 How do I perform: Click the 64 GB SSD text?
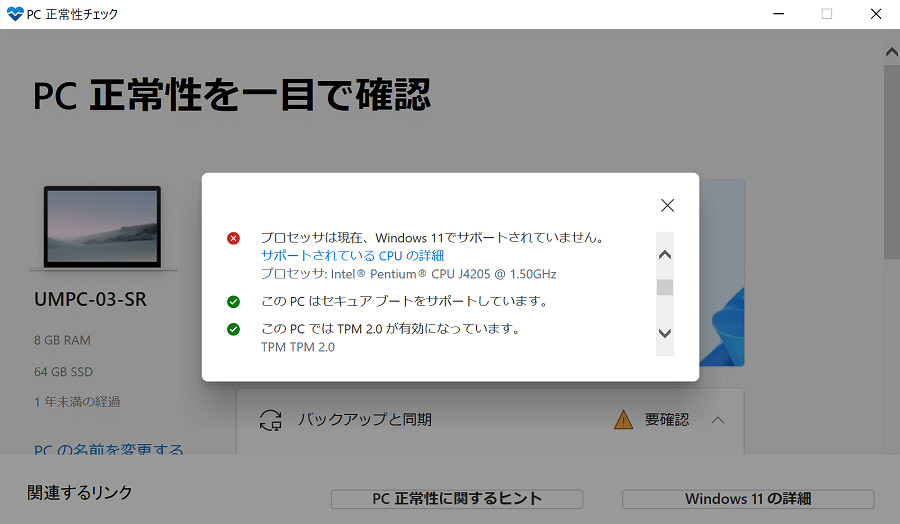[x=63, y=372]
